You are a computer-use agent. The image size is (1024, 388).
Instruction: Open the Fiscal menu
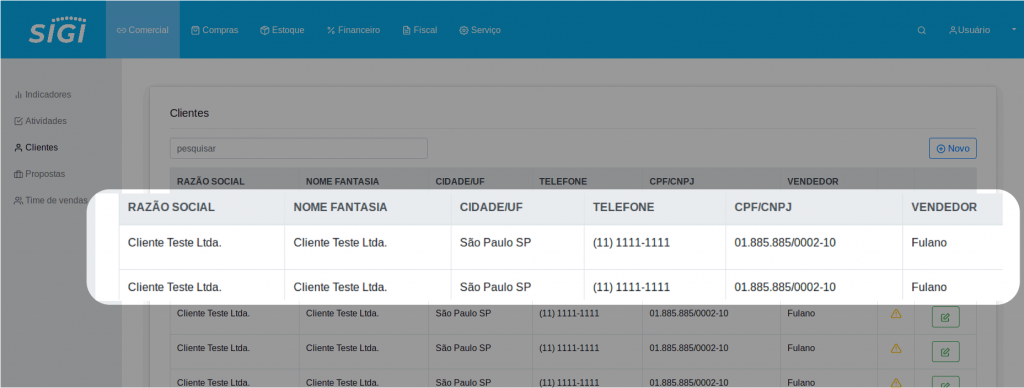420,30
